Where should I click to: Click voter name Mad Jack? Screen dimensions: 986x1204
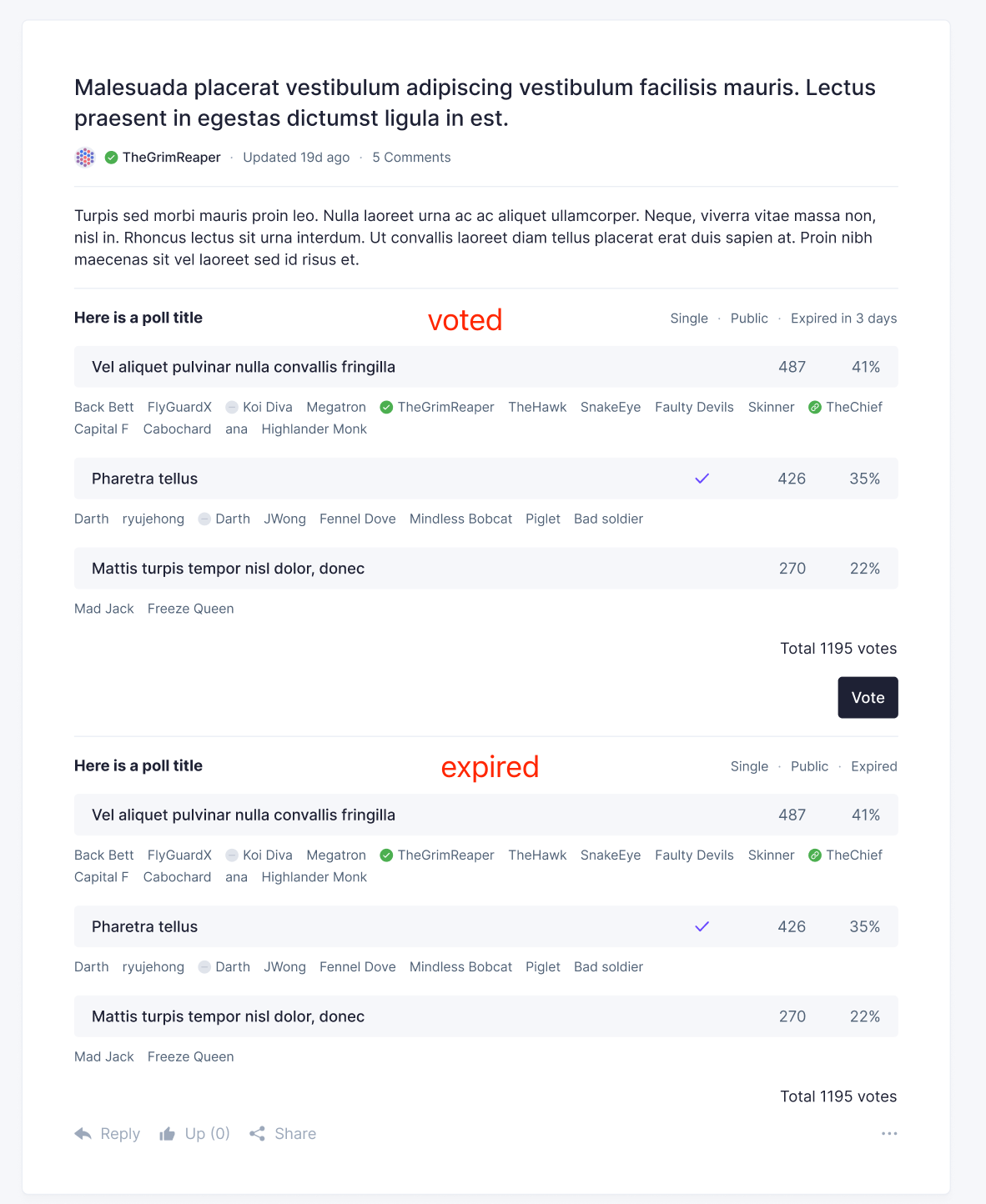pyautogui.click(x=103, y=609)
